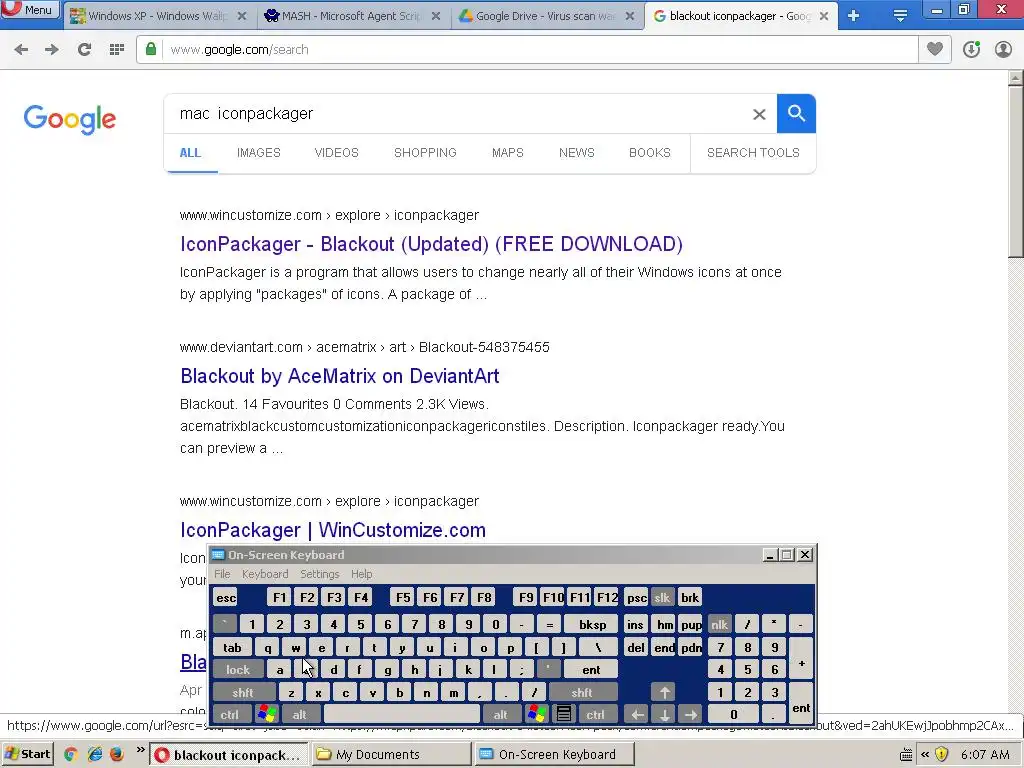Viewport: 1024px width, 768px height.
Task: Open the downloads icon in toolbar
Action: point(971,50)
